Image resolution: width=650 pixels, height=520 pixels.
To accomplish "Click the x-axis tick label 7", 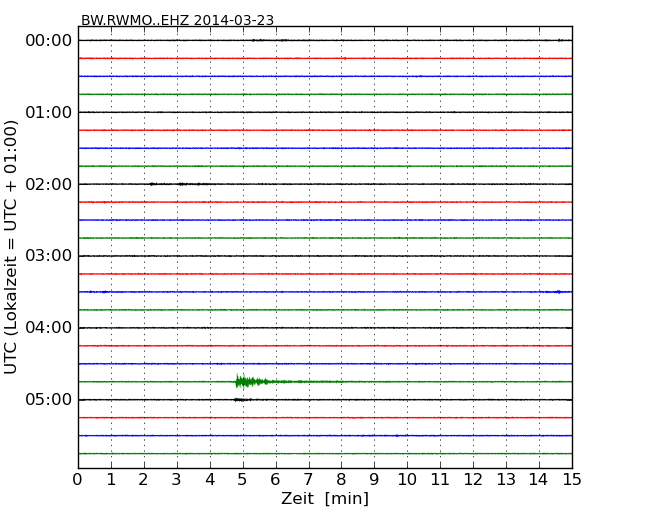I will (308, 480).
